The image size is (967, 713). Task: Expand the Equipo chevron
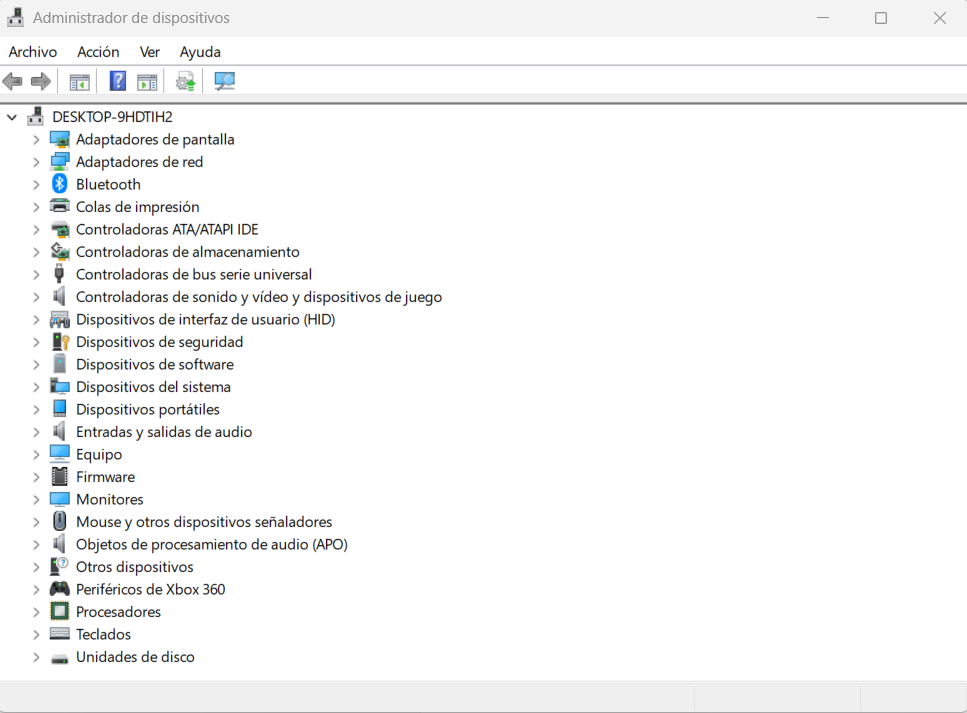[36, 455]
